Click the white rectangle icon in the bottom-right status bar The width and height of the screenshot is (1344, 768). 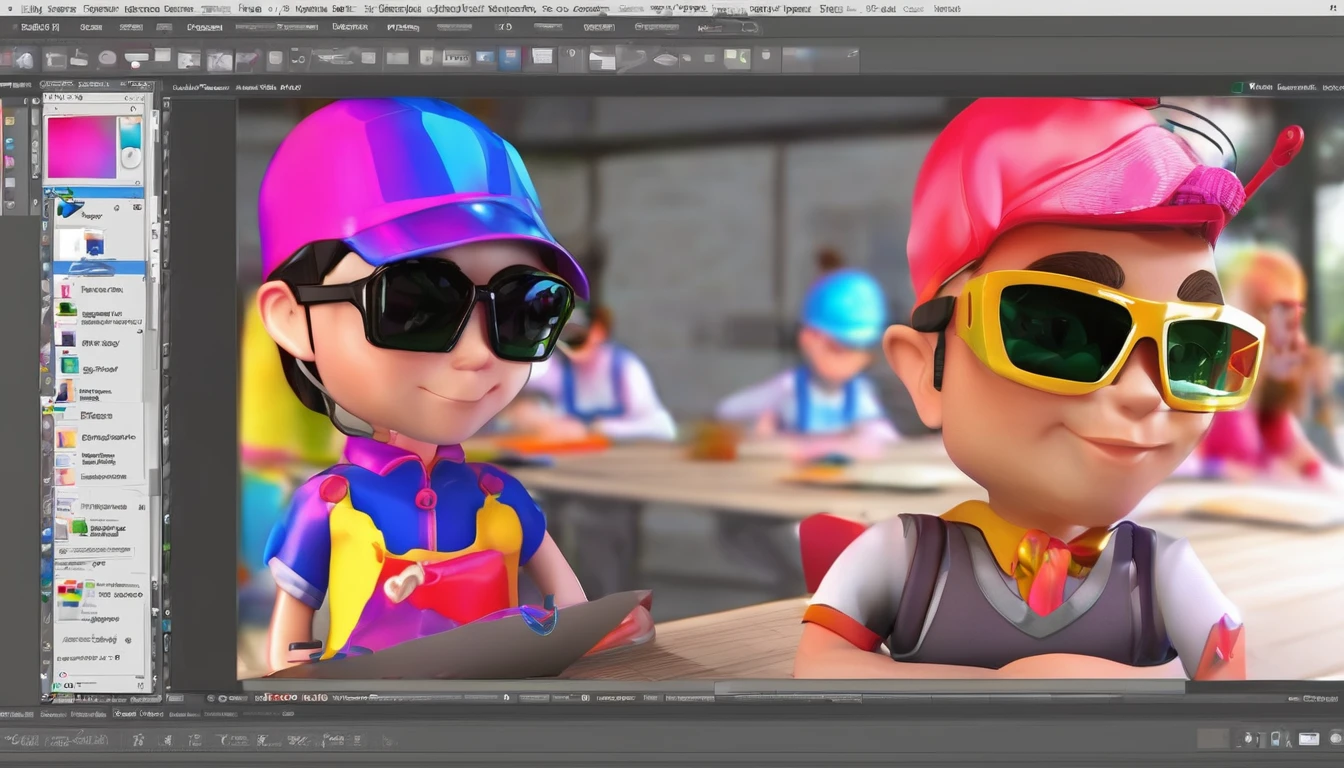(1309, 739)
